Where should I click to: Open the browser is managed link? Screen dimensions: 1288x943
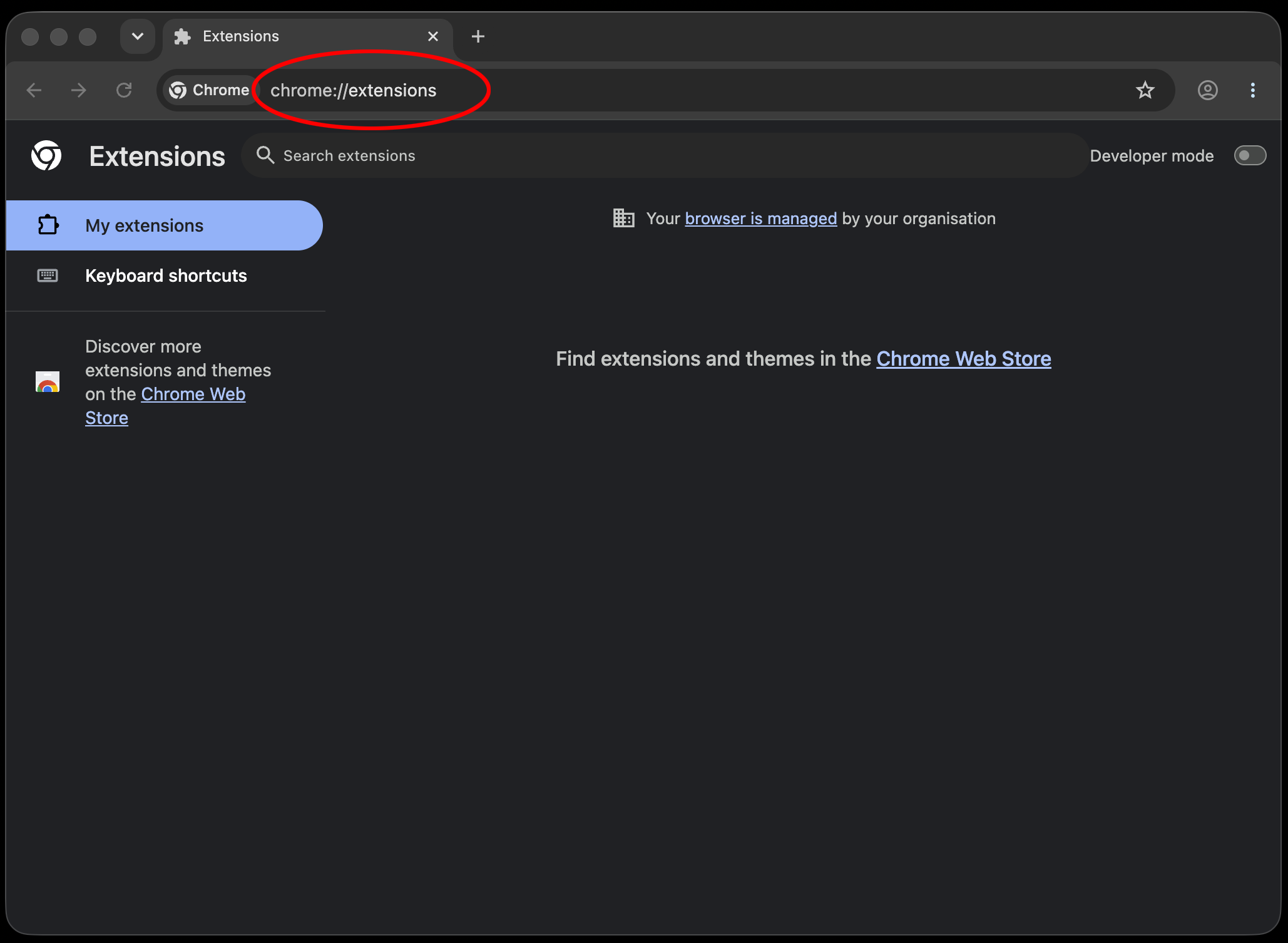(x=760, y=219)
